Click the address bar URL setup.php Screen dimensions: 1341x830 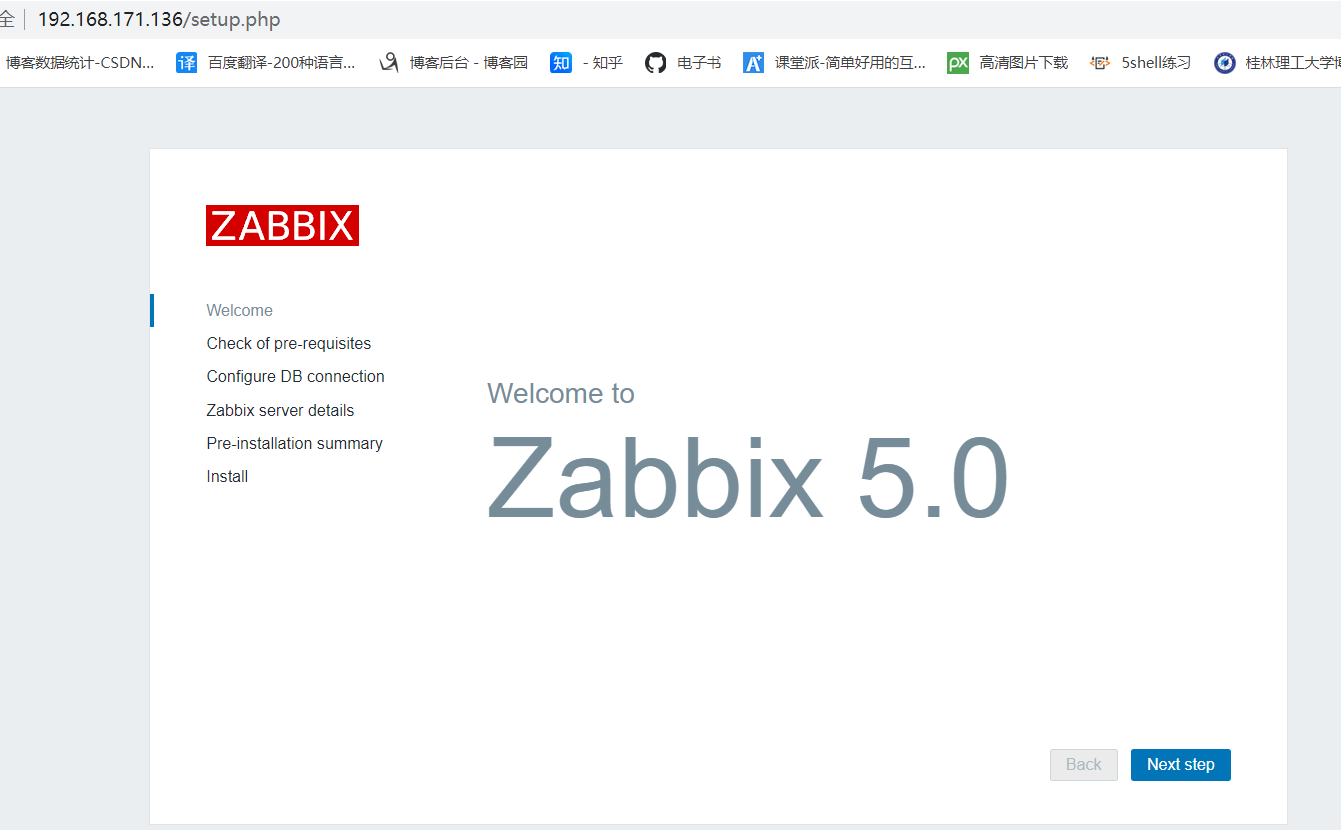(159, 19)
